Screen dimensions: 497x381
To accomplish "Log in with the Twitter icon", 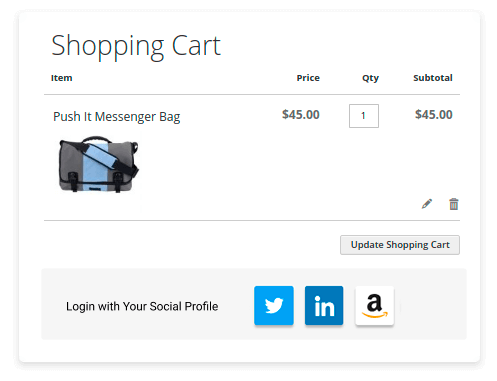I will 274,305.
